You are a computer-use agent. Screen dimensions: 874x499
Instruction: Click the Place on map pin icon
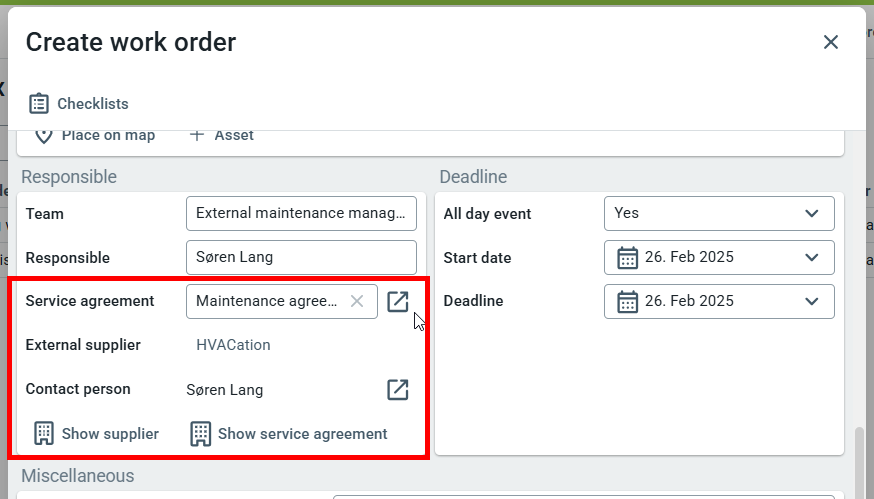(x=43, y=136)
